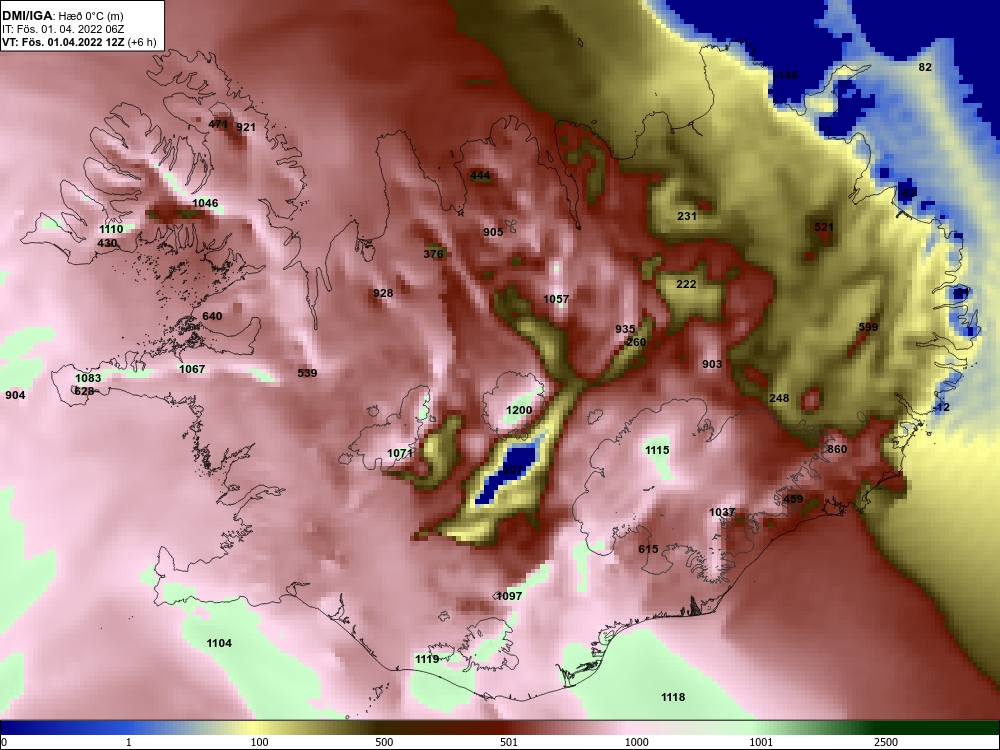
Task: Click the map value 928
Action: pyautogui.click(x=383, y=293)
